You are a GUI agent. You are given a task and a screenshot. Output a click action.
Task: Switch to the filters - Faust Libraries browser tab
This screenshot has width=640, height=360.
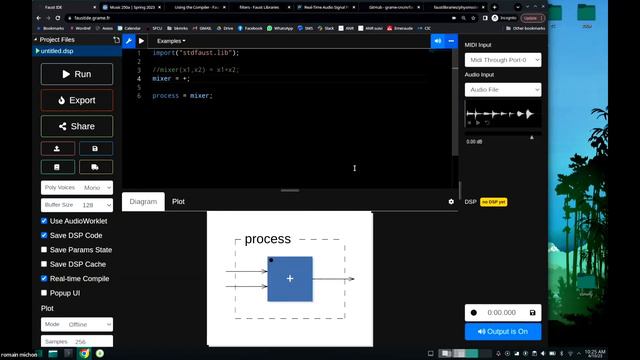click(261, 7)
